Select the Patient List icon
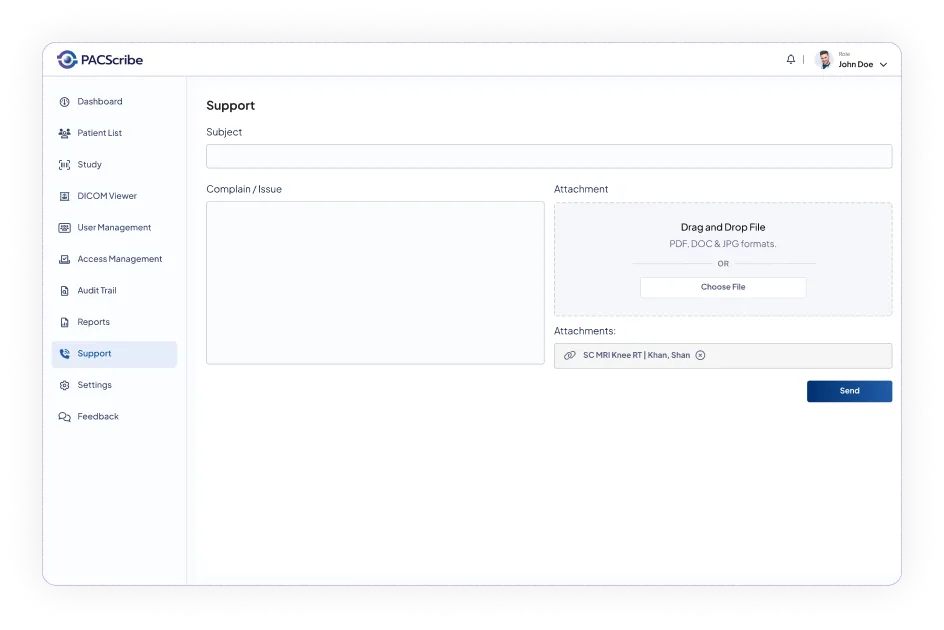Screen dimensions: 944x630 pyautogui.click(x=65, y=132)
